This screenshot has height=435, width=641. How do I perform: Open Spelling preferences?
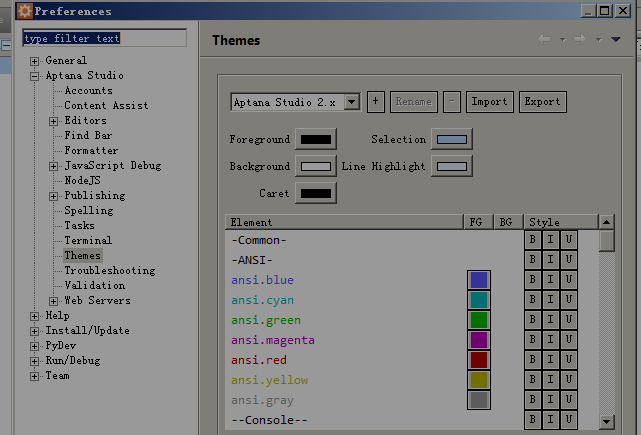[x=89, y=211]
